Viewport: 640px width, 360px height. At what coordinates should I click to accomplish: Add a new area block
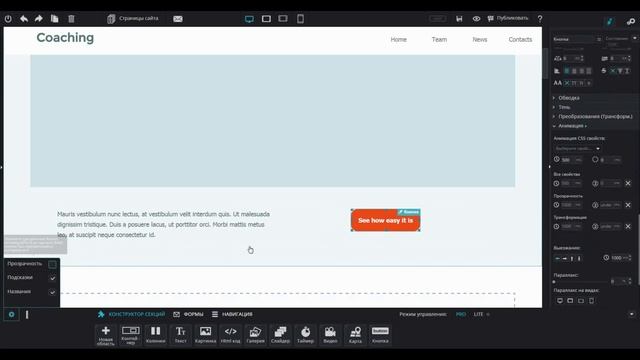106,336
